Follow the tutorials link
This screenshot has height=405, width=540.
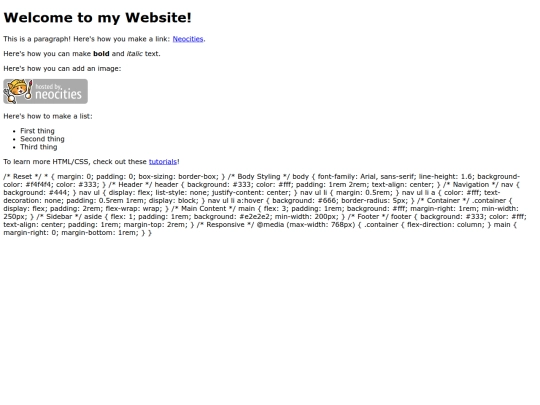[x=163, y=162]
